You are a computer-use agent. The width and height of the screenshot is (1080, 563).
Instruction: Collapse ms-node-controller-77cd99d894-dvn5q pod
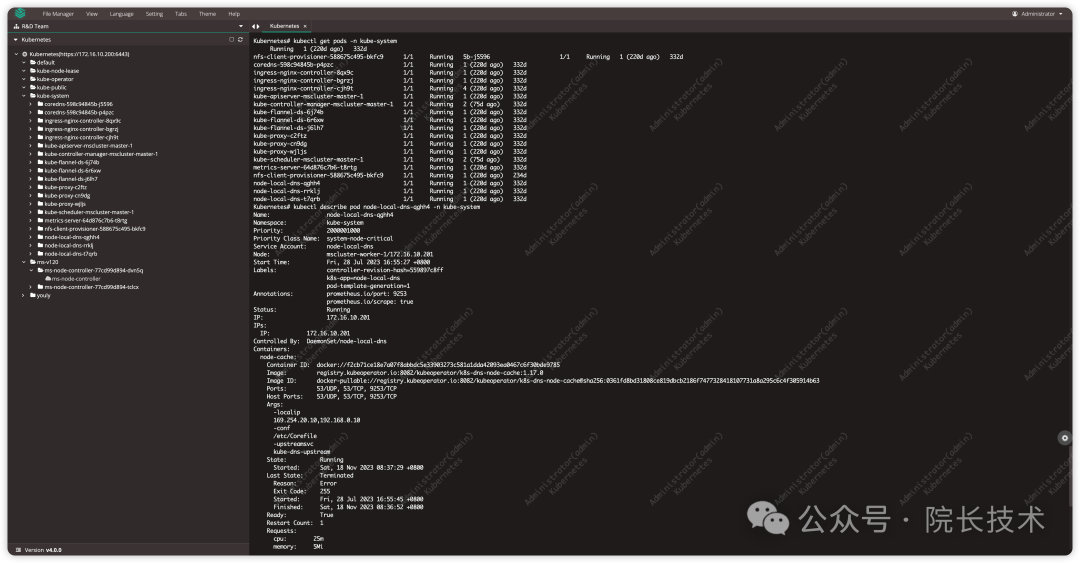click(x=31, y=270)
